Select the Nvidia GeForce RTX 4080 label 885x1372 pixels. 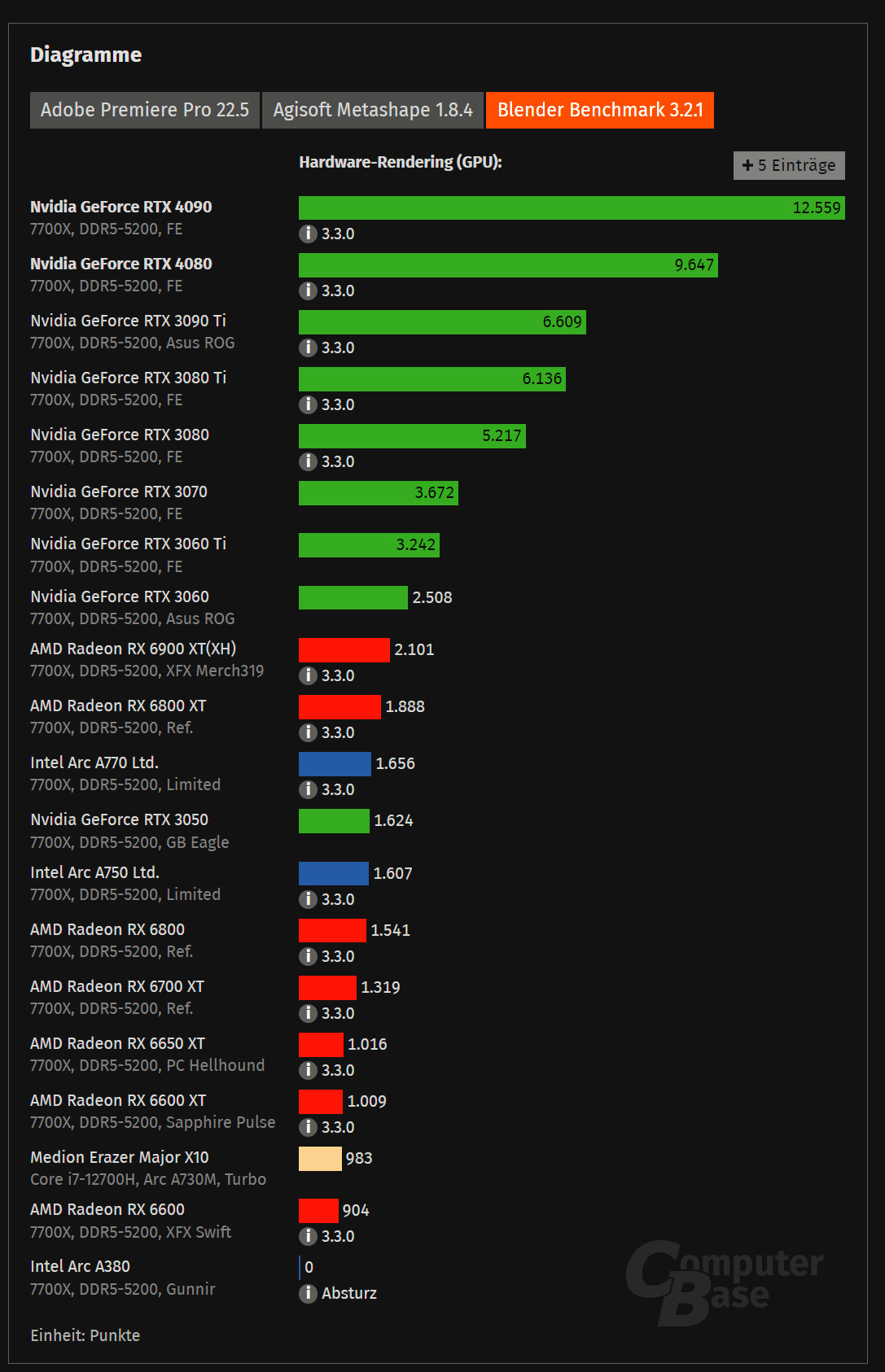121,264
